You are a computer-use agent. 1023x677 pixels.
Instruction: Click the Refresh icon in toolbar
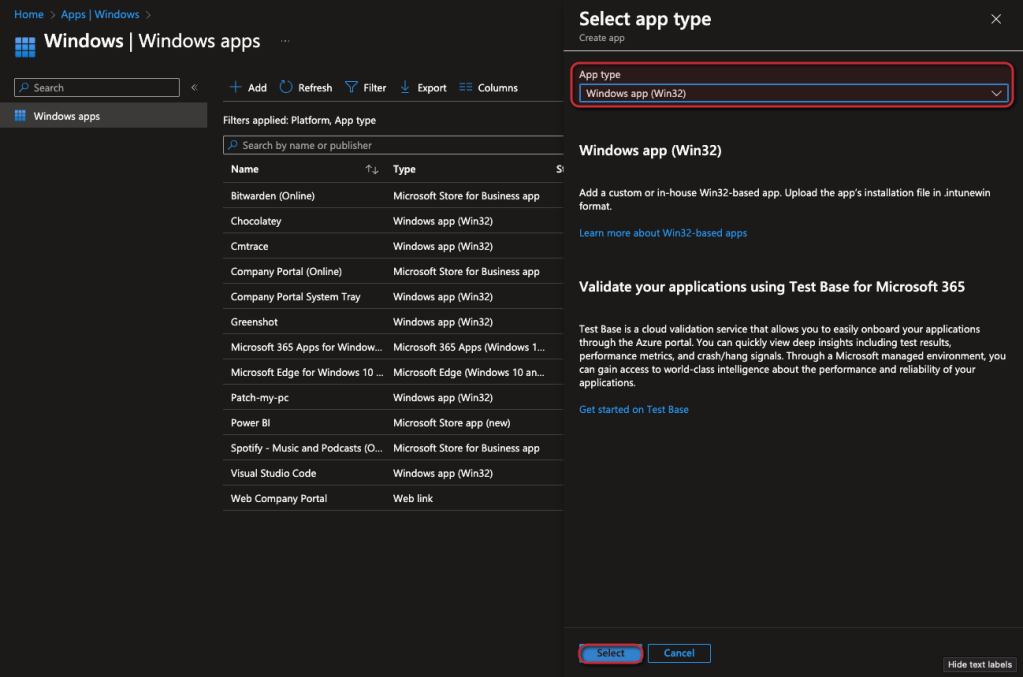click(286, 87)
